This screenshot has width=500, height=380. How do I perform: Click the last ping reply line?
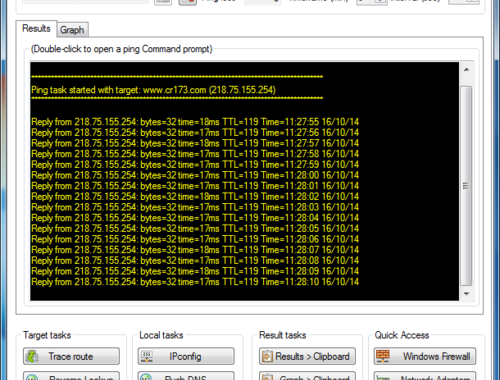click(x=195, y=282)
